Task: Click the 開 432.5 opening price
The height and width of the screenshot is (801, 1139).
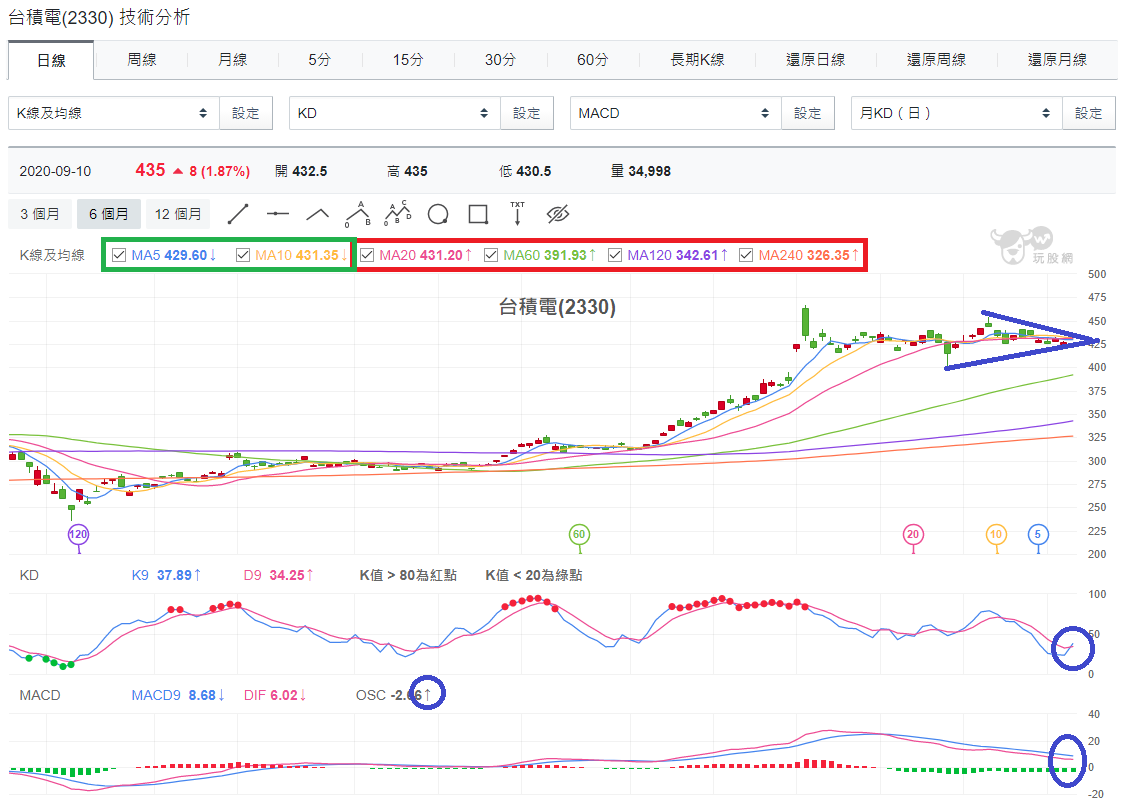Action: click(x=301, y=171)
